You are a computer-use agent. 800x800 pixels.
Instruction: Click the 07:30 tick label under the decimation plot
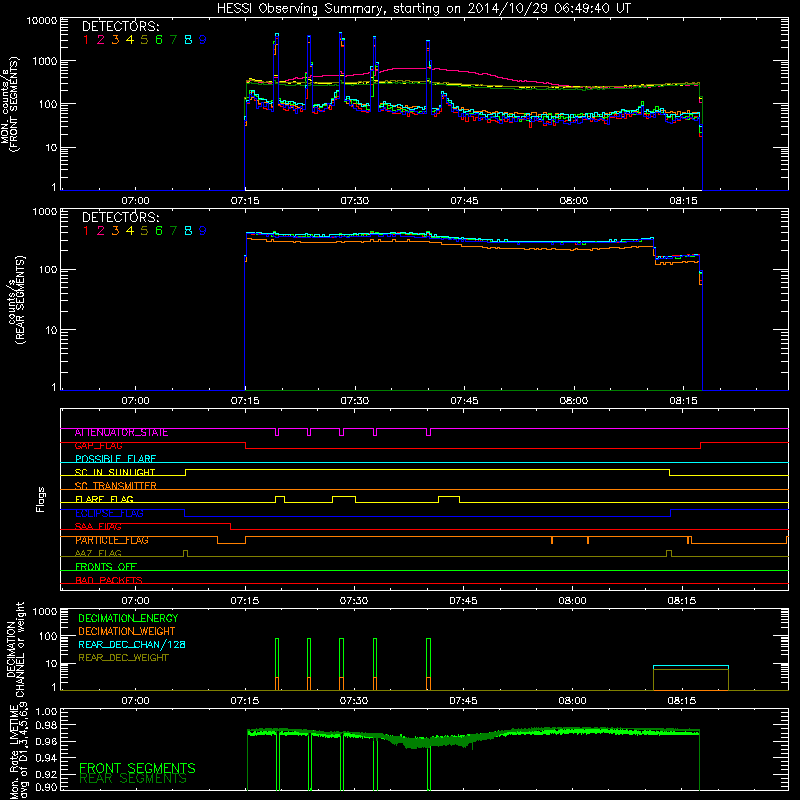point(354,701)
